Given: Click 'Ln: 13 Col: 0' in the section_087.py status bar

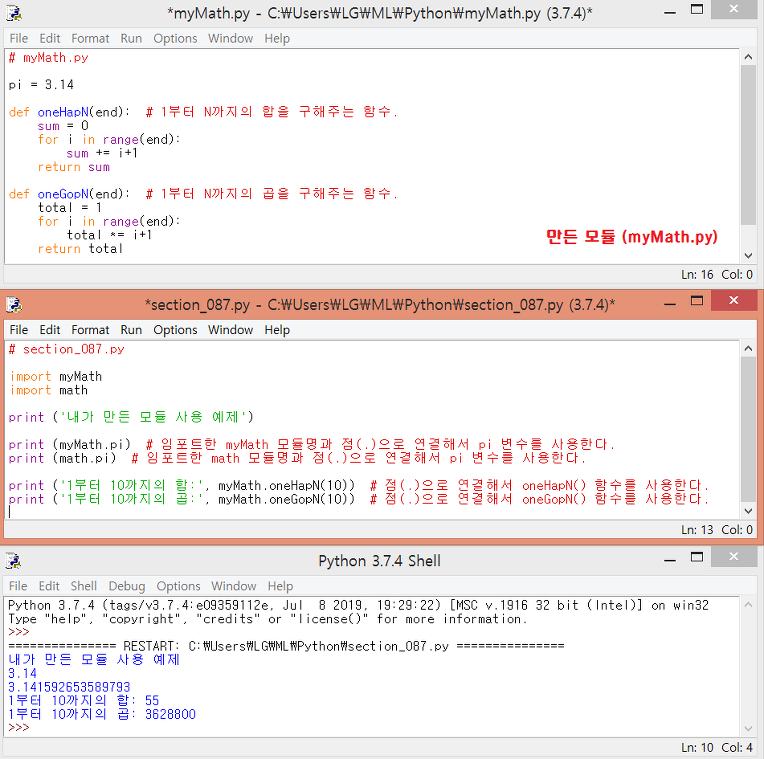Looking at the screenshot, I should click(717, 530).
